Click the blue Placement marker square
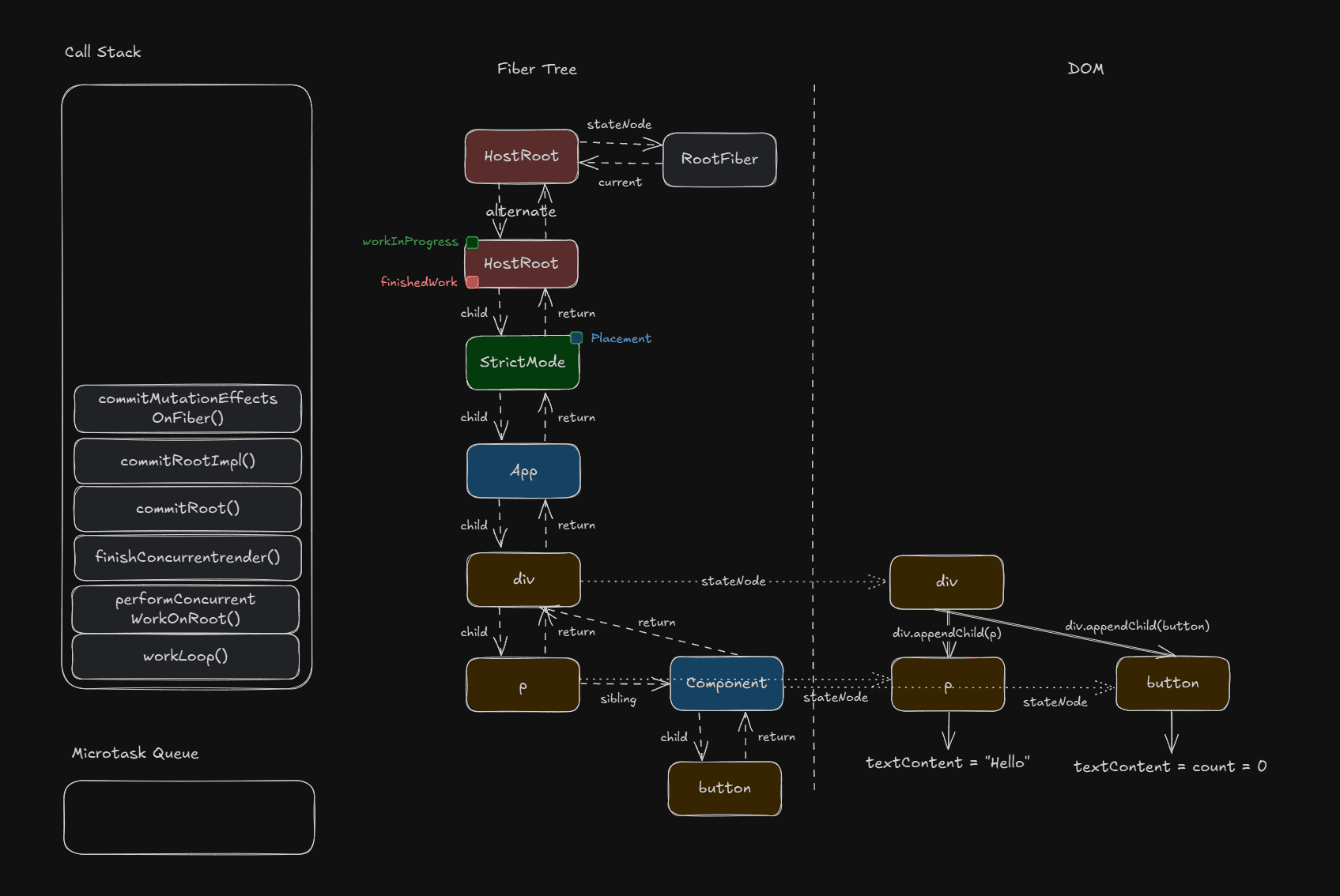 [576, 338]
